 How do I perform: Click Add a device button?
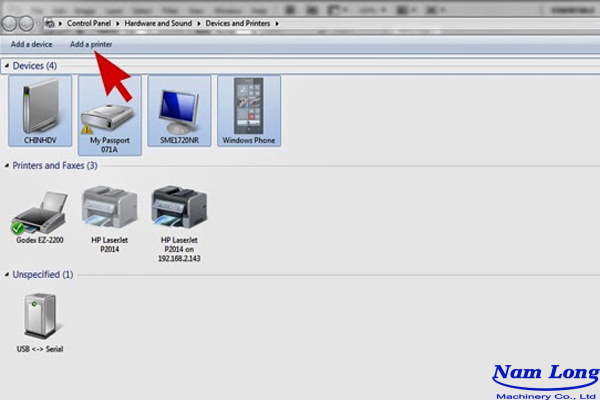[31, 45]
